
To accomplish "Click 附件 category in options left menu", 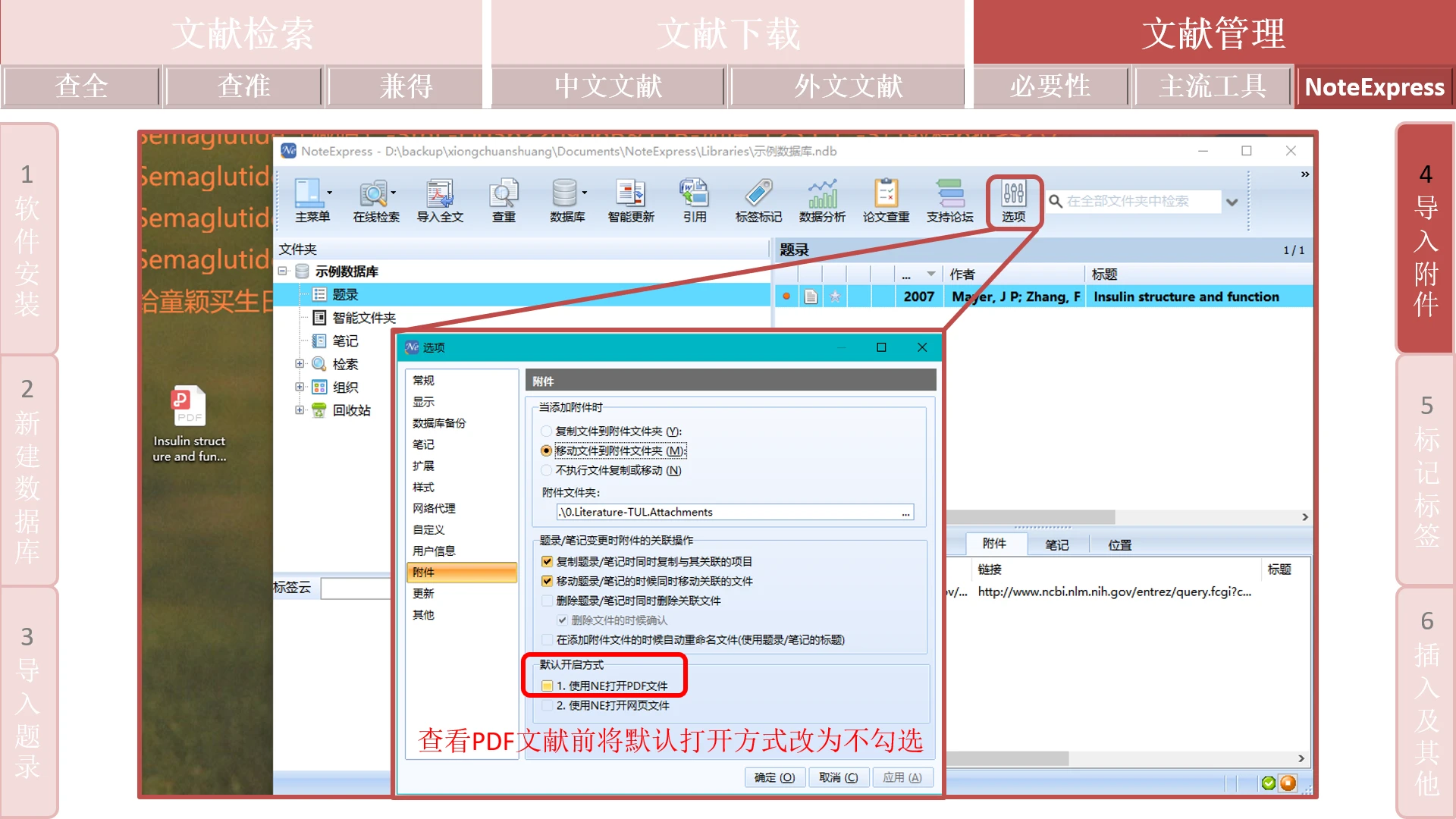I will (x=459, y=573).
